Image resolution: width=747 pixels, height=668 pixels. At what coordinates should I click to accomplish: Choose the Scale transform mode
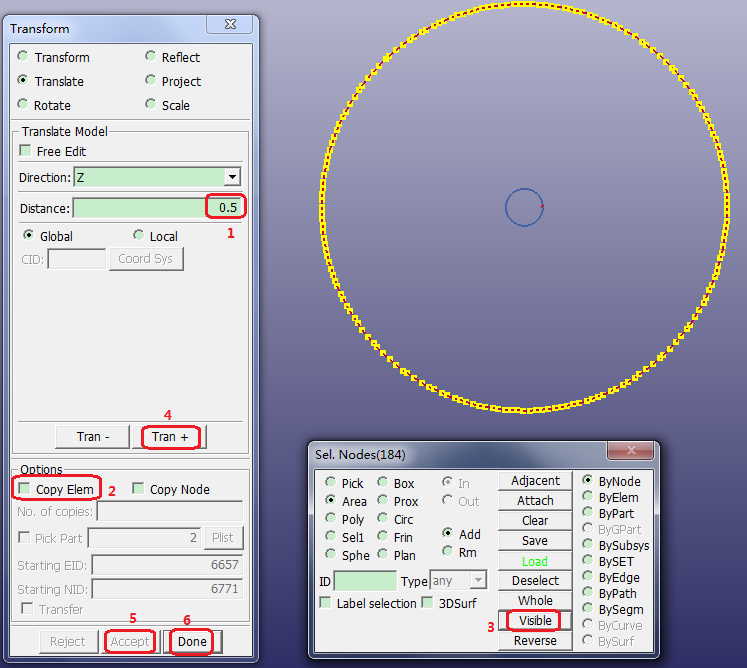pos(151,105)
